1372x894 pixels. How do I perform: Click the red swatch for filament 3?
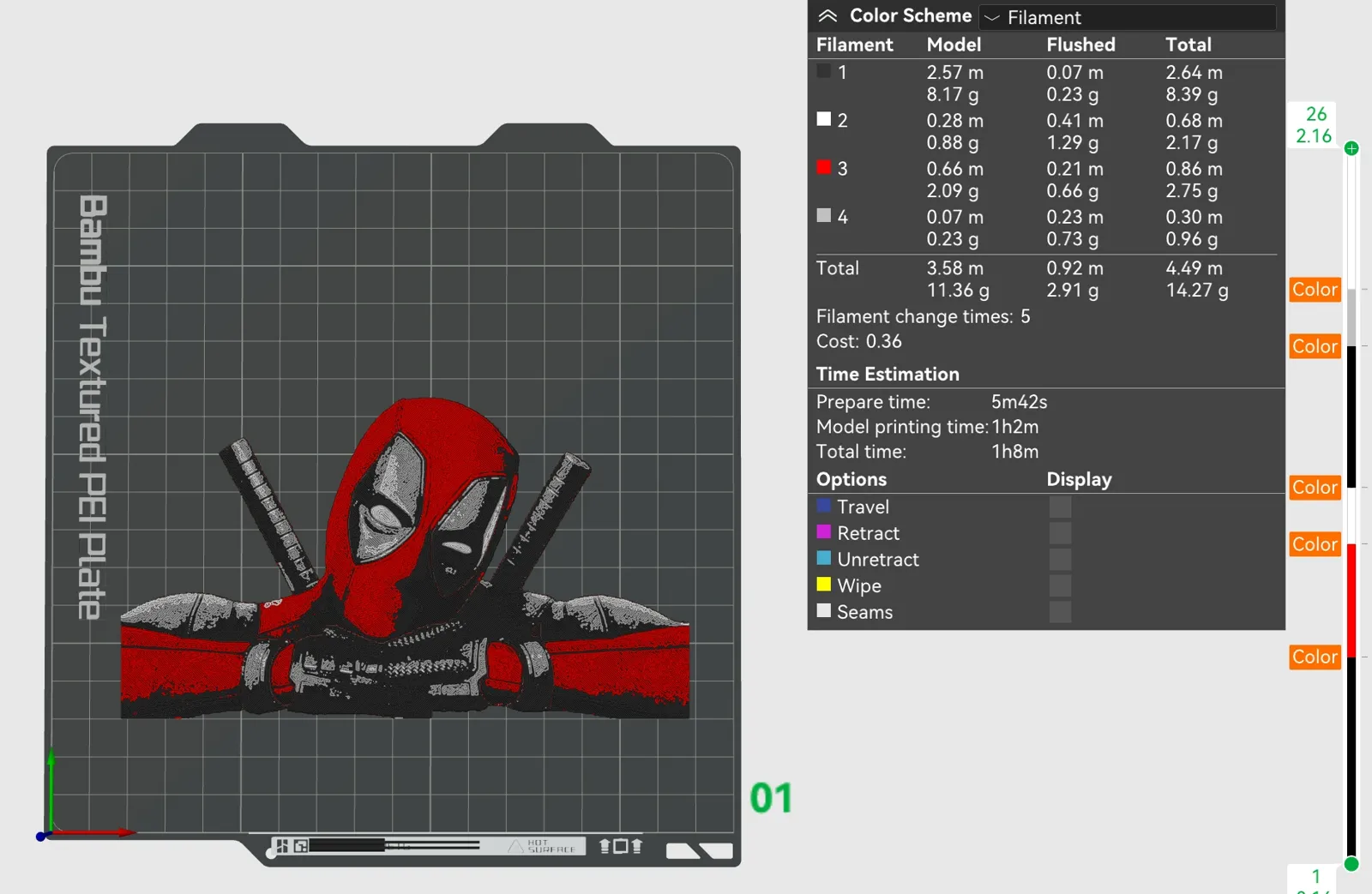(x=824, y=167)
